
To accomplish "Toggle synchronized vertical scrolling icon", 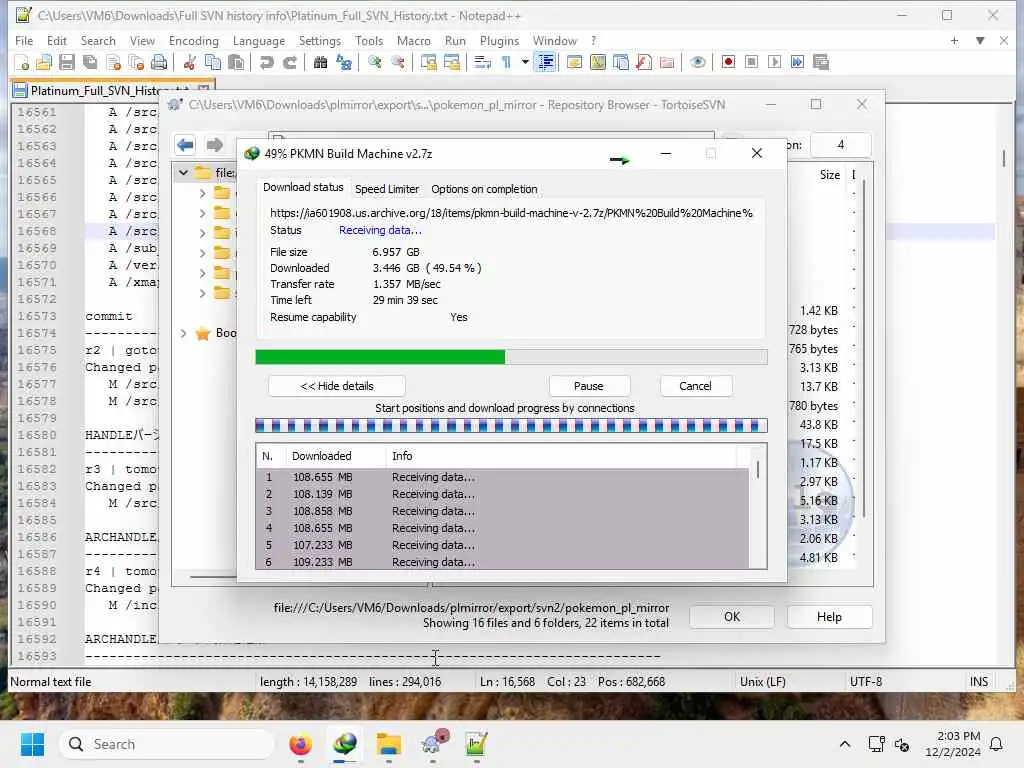I will click(x=429, y=63).
